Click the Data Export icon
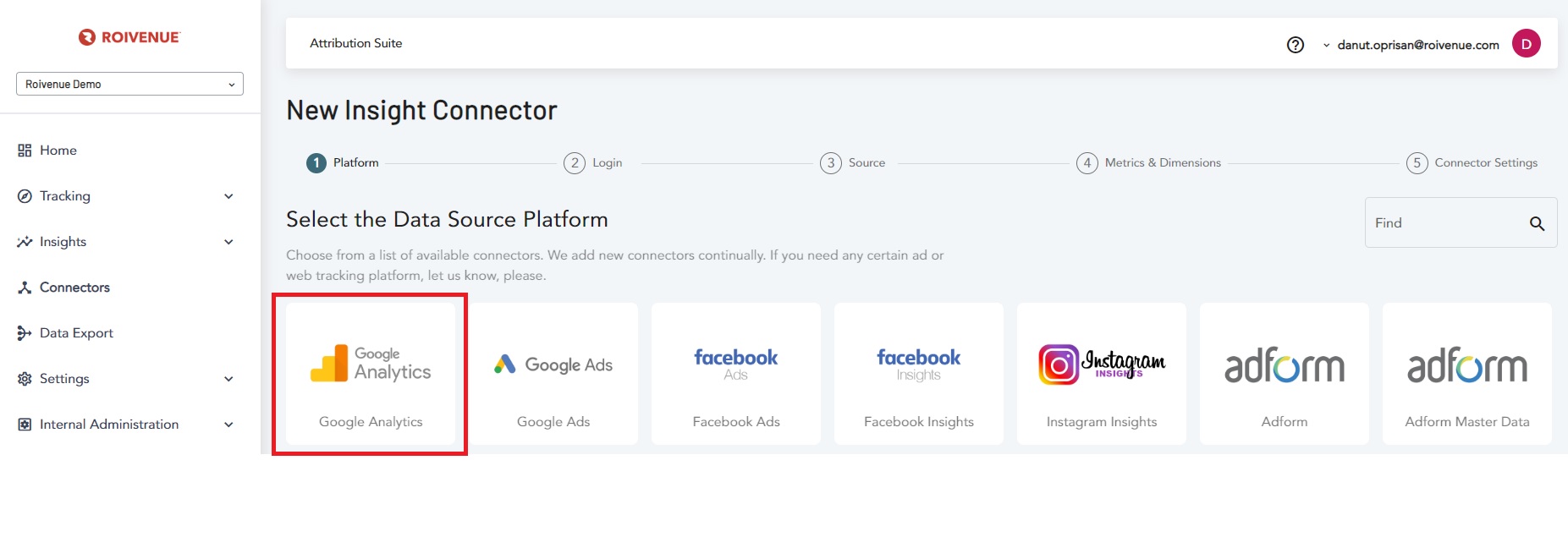Screen dimensions: 1568x548 (x=25, y=333)
